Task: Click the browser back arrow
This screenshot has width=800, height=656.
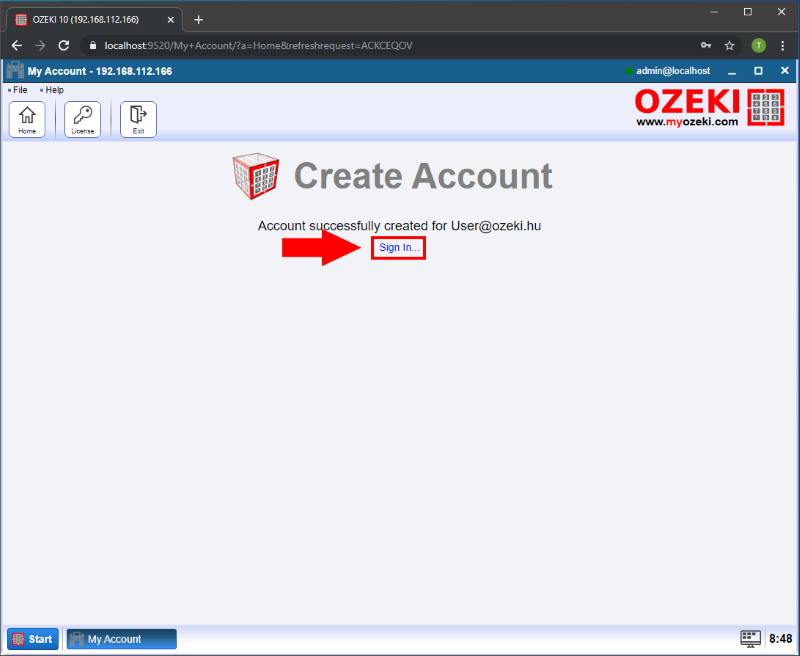Action: coord(17,46)
